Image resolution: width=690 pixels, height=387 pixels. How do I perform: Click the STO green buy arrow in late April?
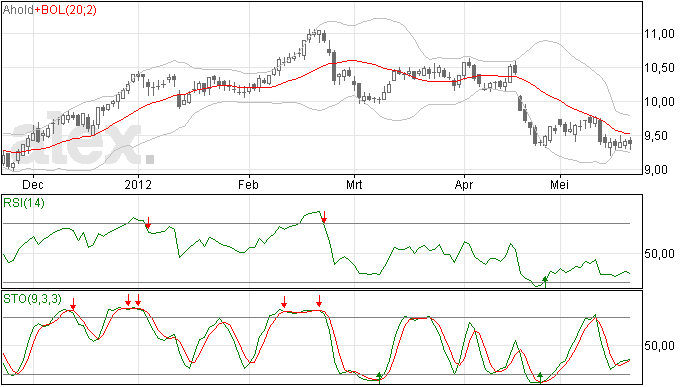click(540, 378)
